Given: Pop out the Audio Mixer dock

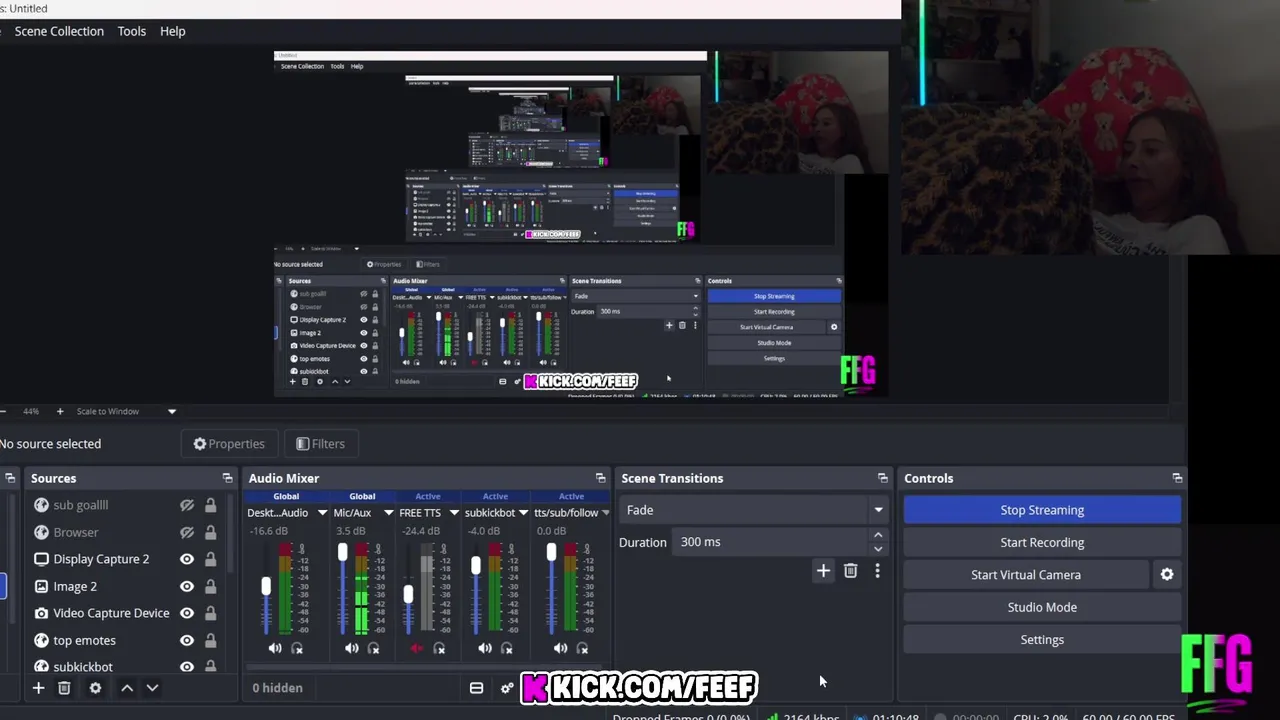Looking at the screenshot, I should (600, 478).
